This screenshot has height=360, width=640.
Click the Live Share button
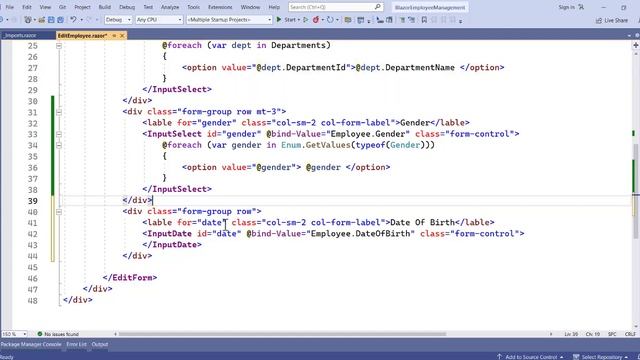[611, 20]
